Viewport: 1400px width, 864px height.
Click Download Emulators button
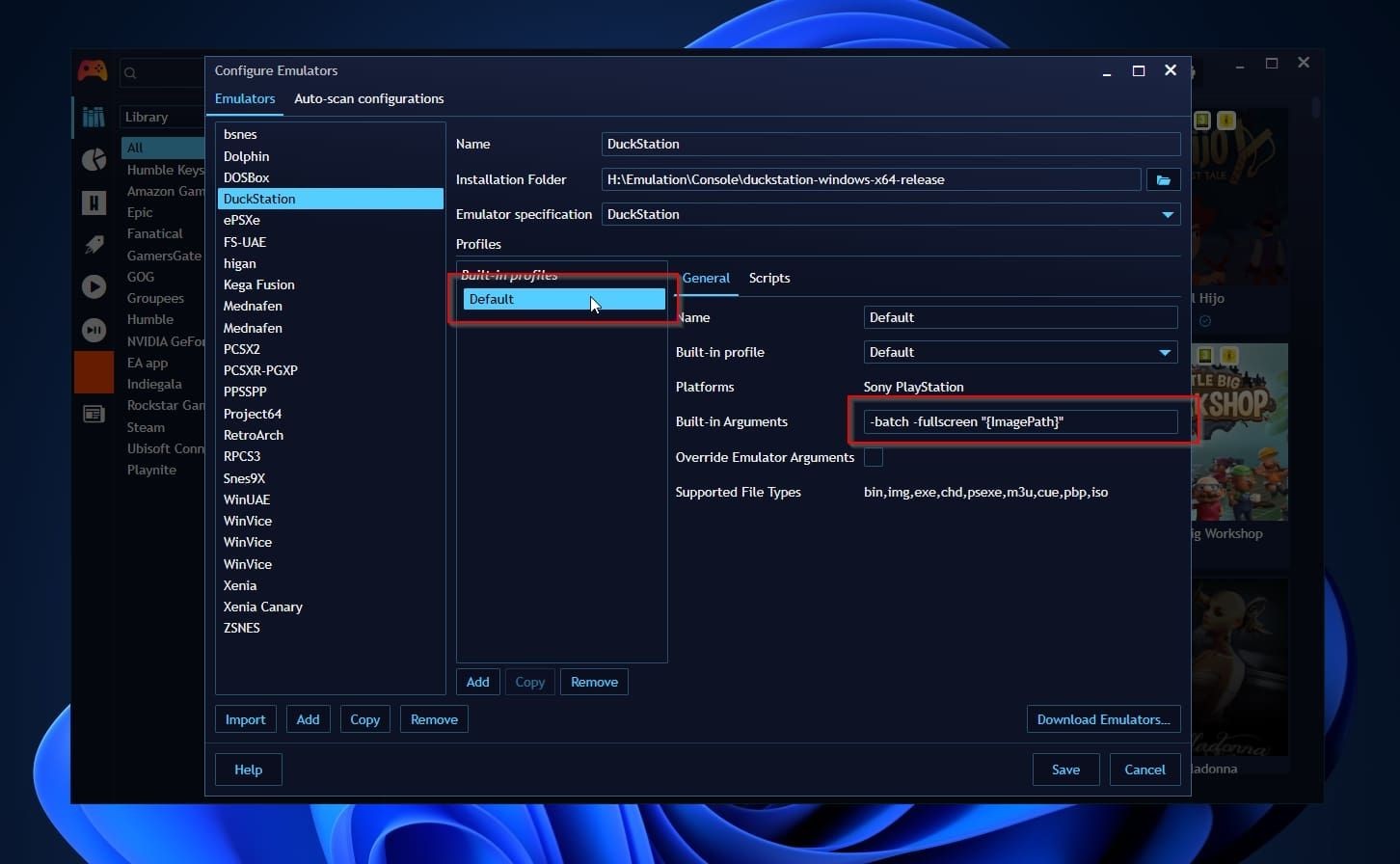coord(1104,719)
